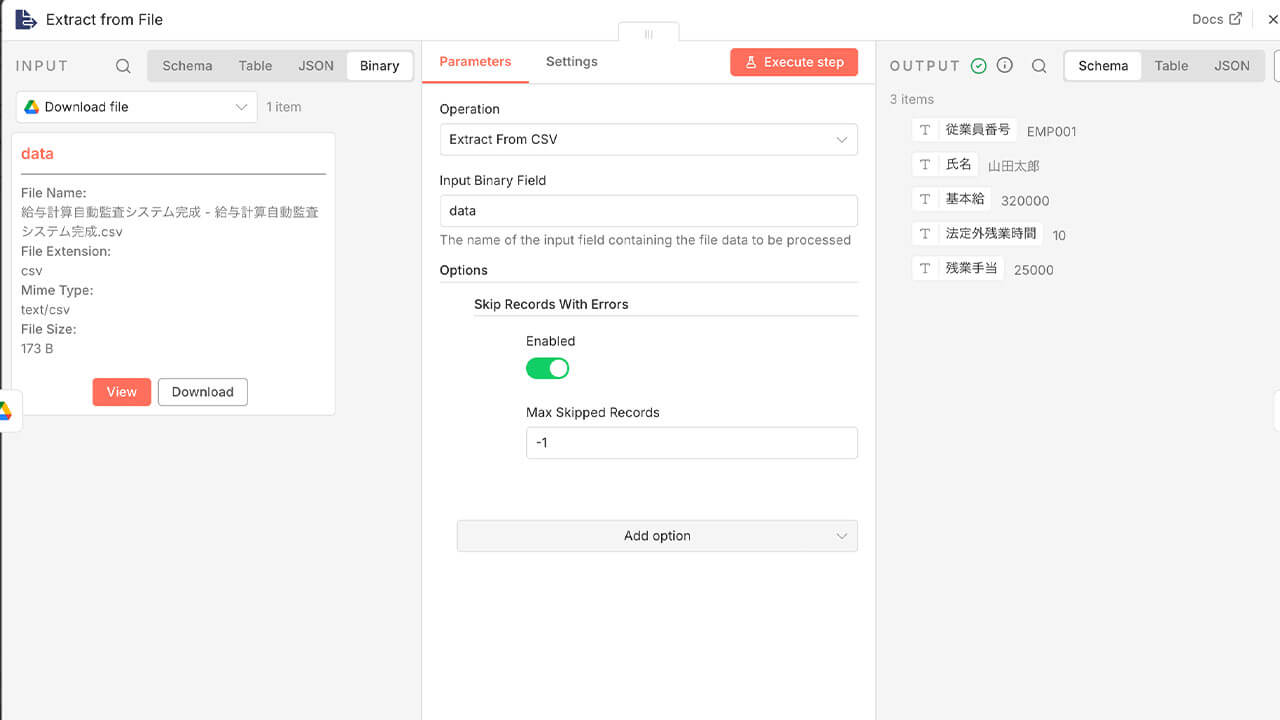Click the Google Drive icon on left edge
The width and height of the screenshot is (1280, 720).
pyautogui.click(x=5, y=411)
